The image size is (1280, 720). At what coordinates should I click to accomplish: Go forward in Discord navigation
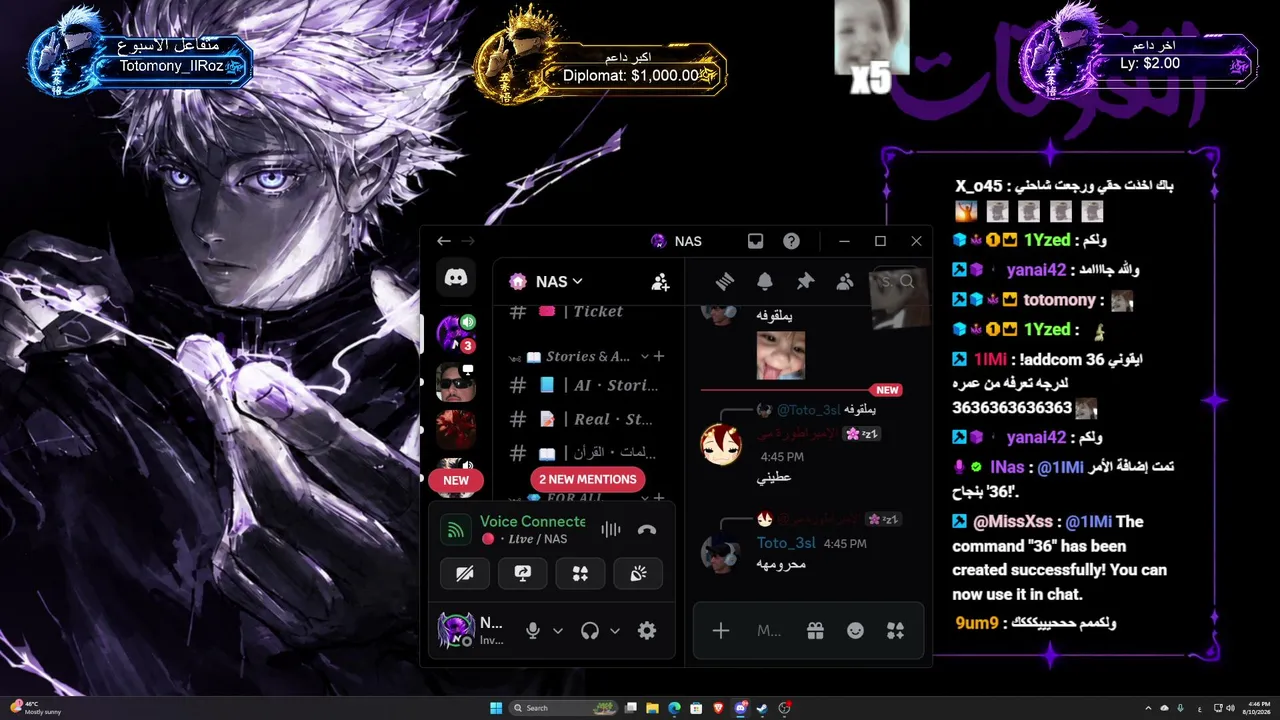[x=468, y=241]
